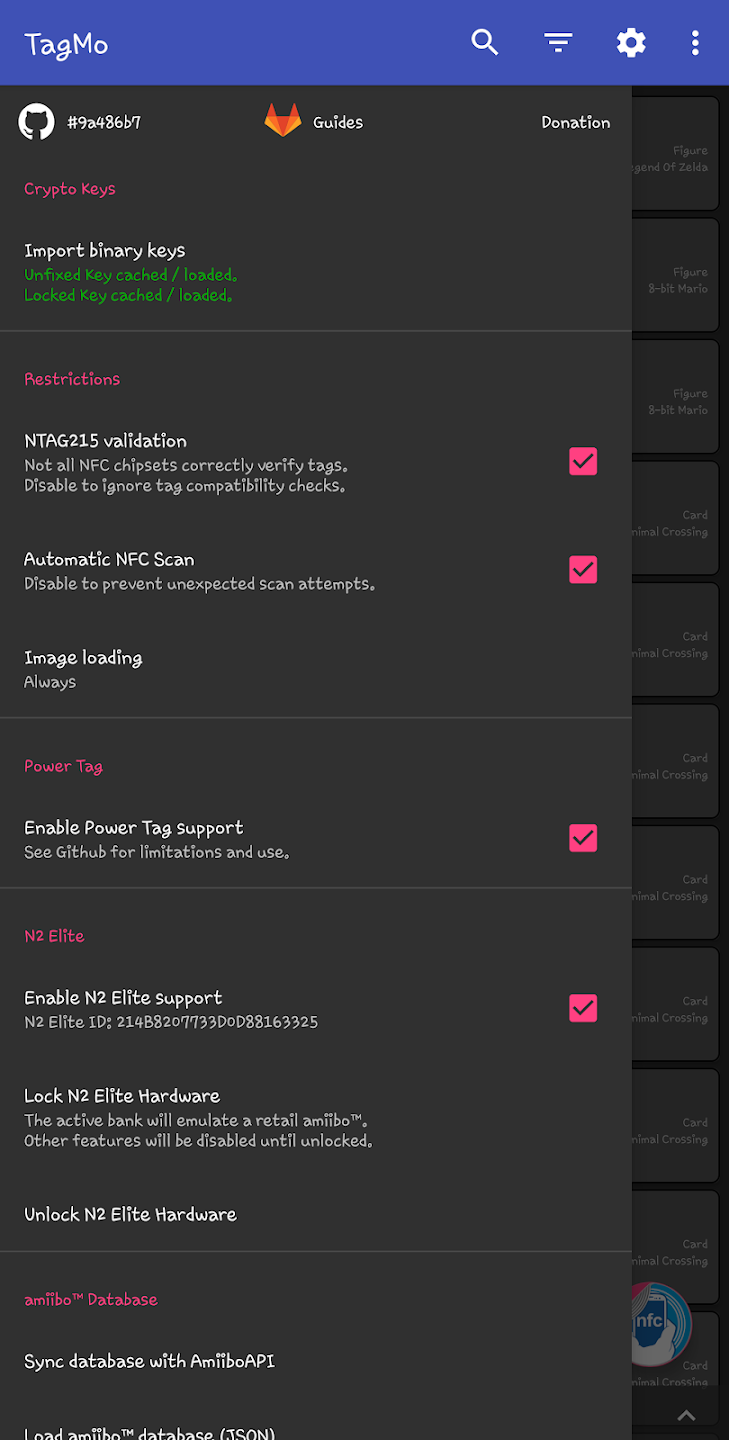
Task: Tap Unlock N2 Elite Hardware
Action: 130,1214
